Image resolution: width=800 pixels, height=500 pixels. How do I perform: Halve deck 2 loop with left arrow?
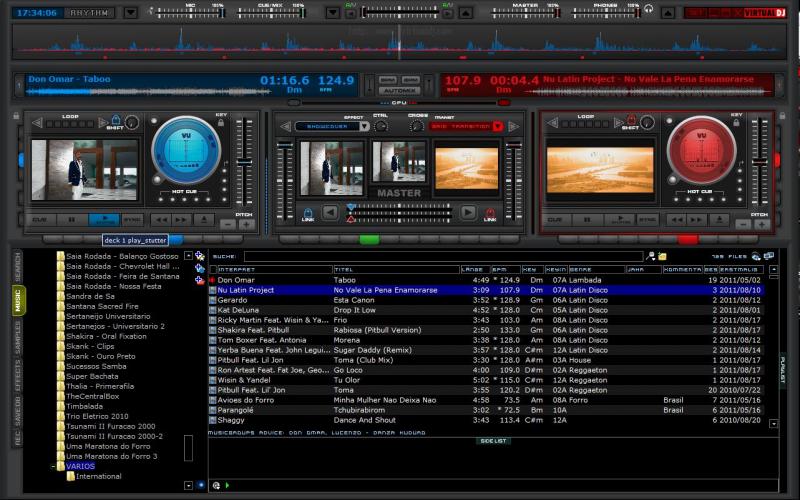(553, 123)
